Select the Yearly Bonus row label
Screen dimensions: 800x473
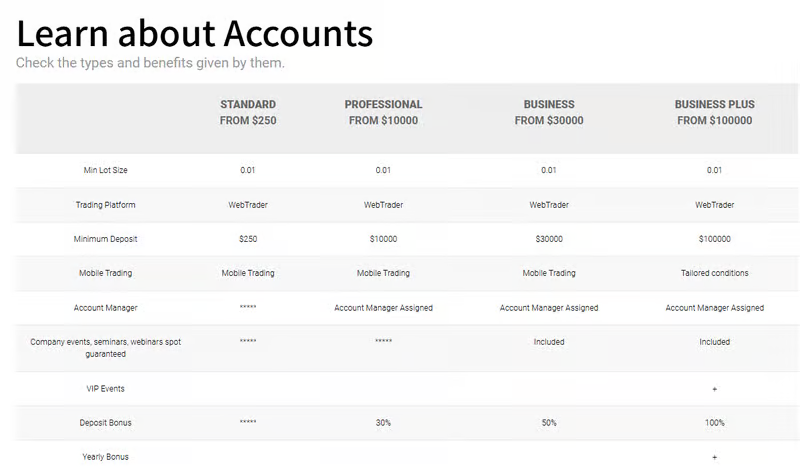(105, 457)
